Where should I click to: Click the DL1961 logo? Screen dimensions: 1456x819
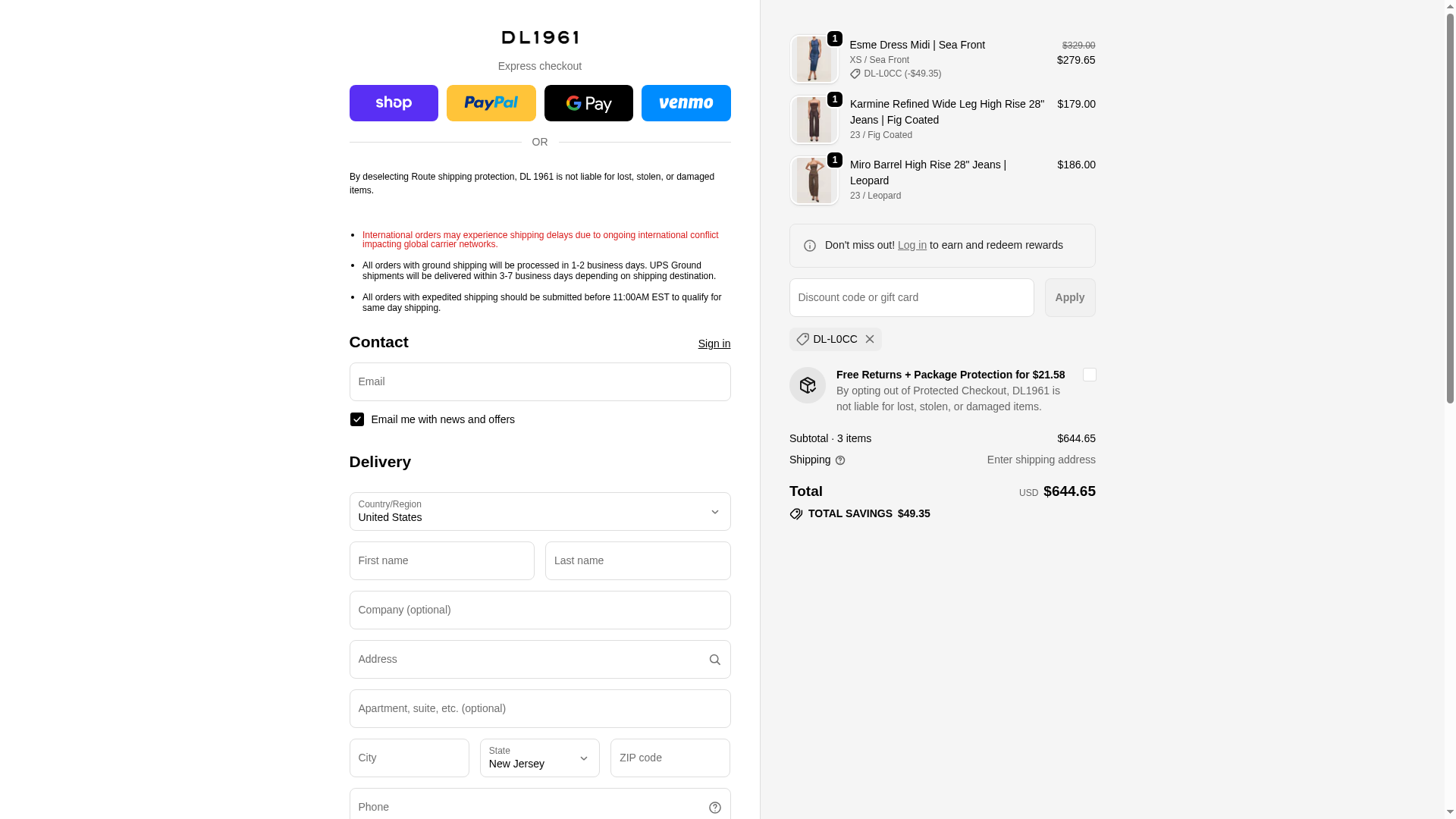(540, 37)
